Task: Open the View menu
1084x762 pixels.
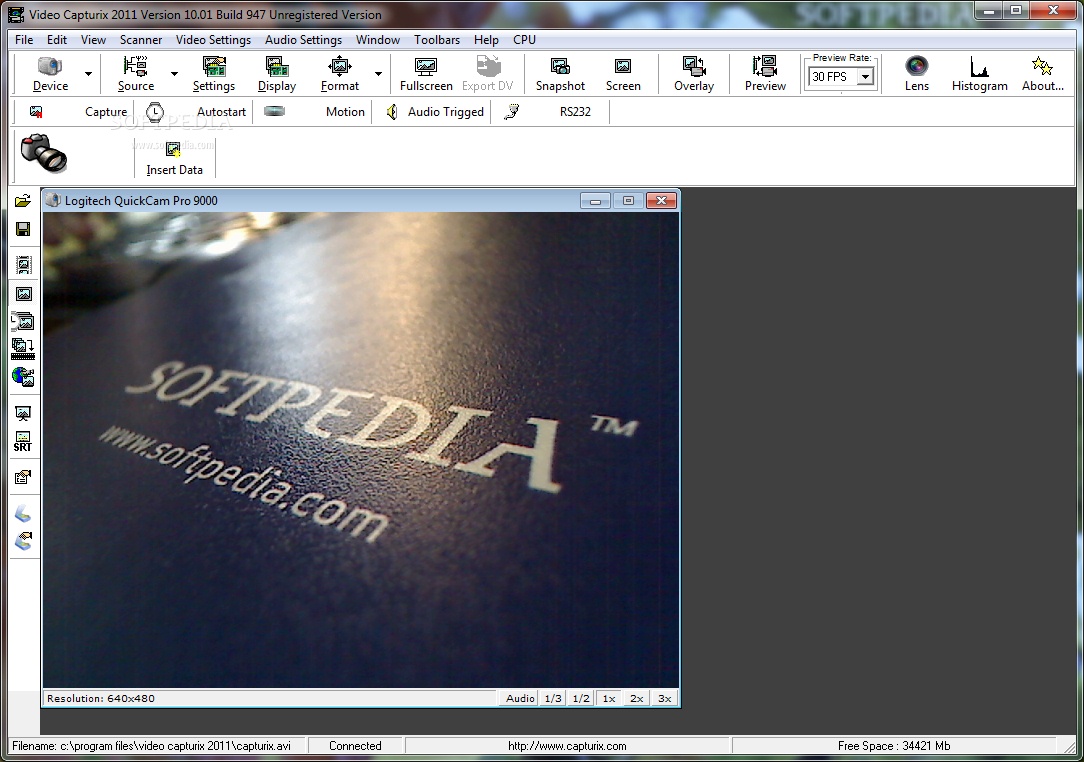Action: pyautogui.click(x=93, y=39)
